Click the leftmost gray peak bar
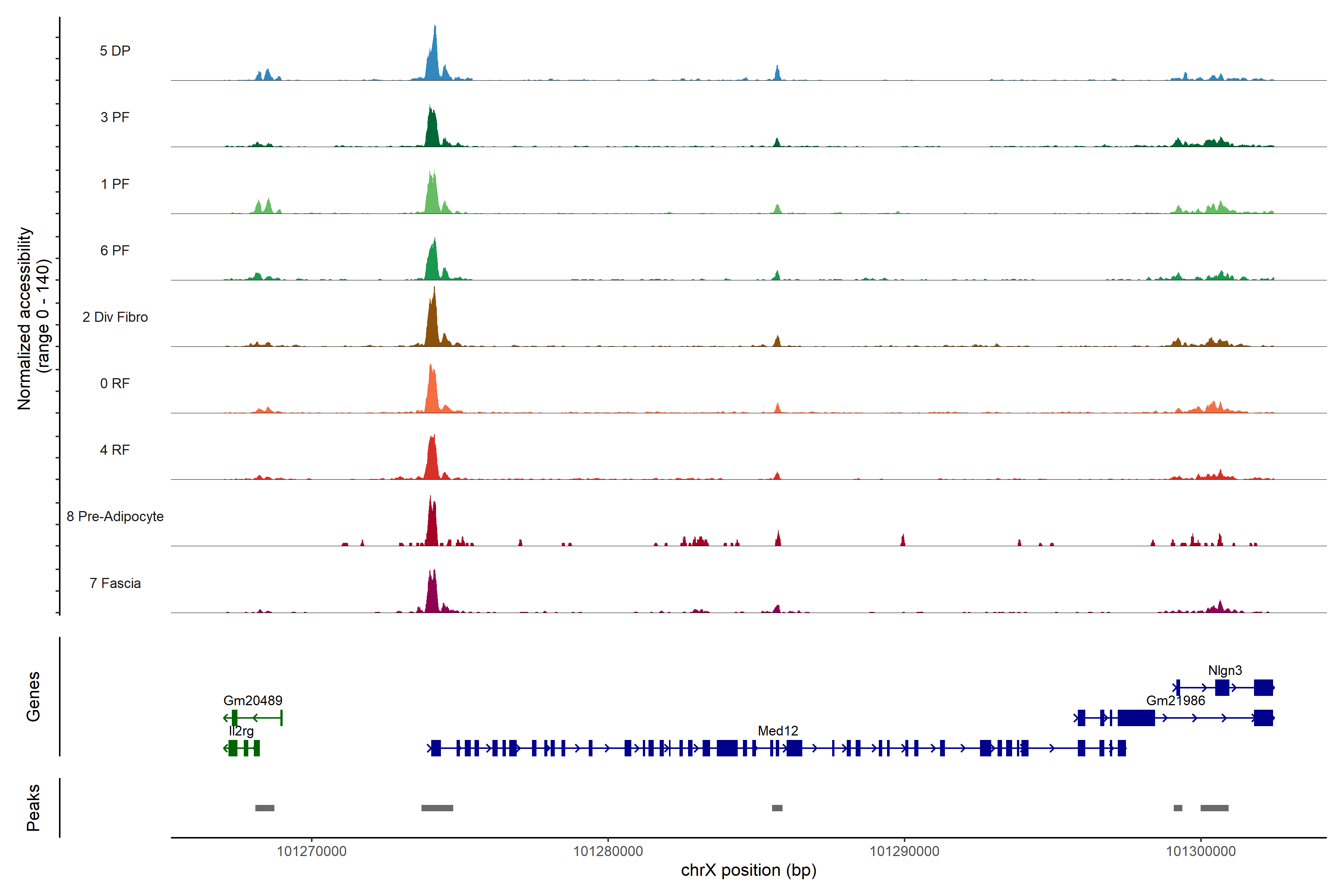 pyautogui.click(x=265, y=808)
